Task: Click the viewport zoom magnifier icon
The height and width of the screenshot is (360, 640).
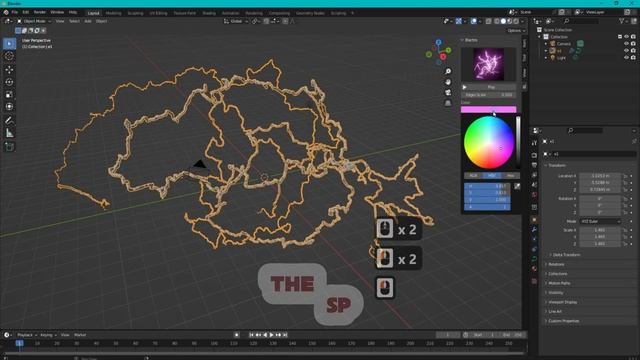Action: click(x=448, y=71)
